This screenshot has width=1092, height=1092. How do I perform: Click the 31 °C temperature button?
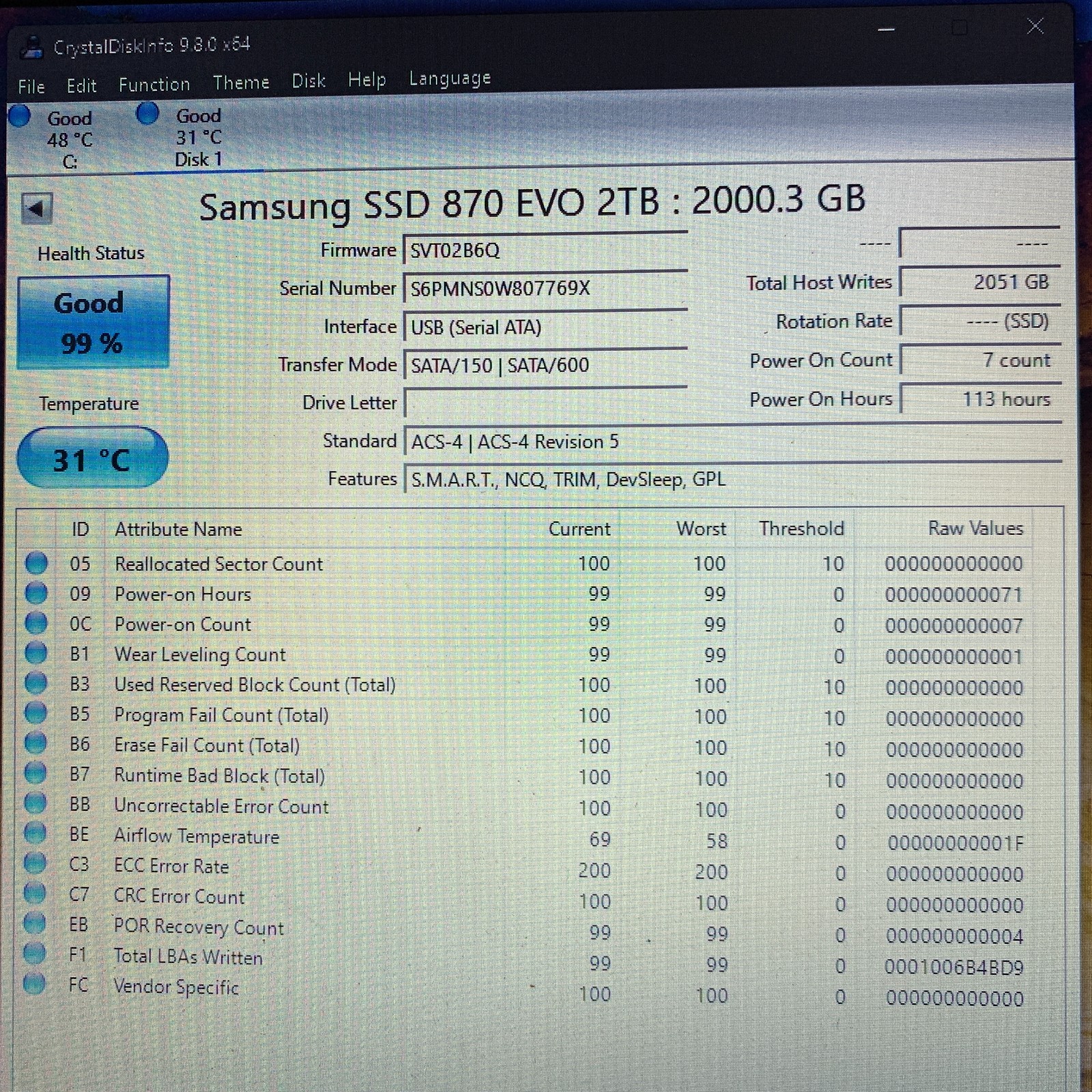pos(92,458)
